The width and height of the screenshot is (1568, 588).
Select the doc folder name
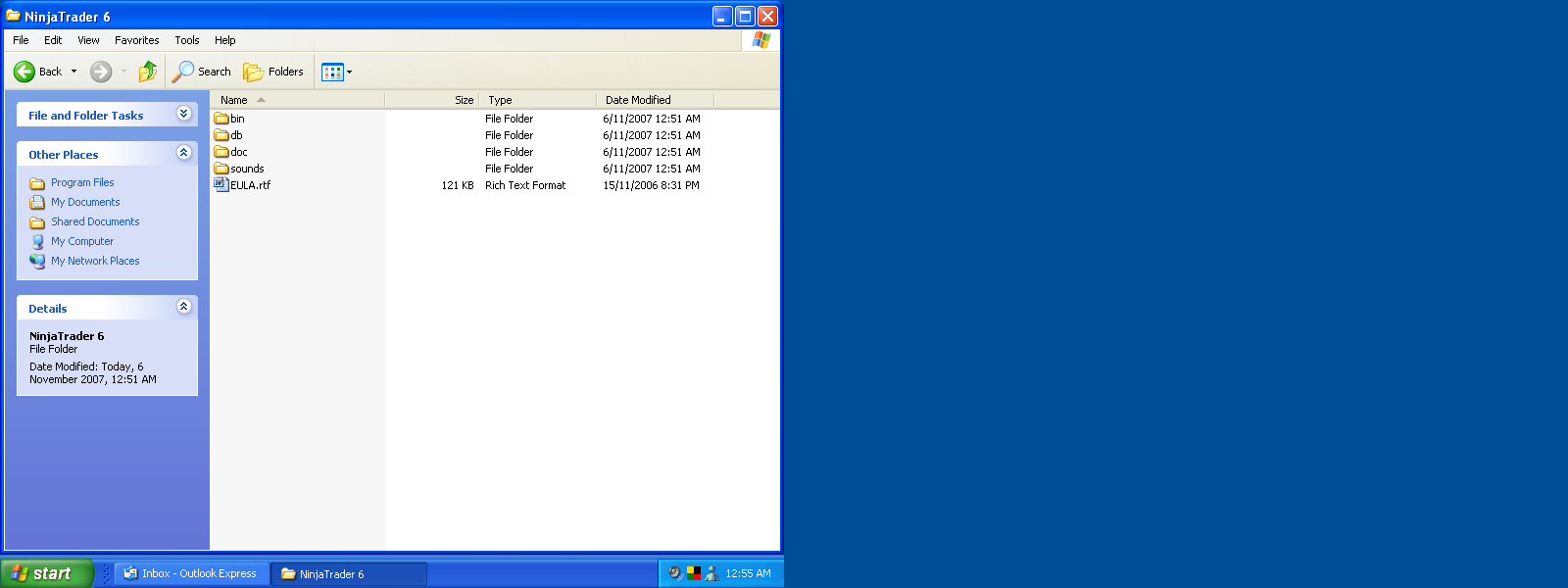coord(239,152)
